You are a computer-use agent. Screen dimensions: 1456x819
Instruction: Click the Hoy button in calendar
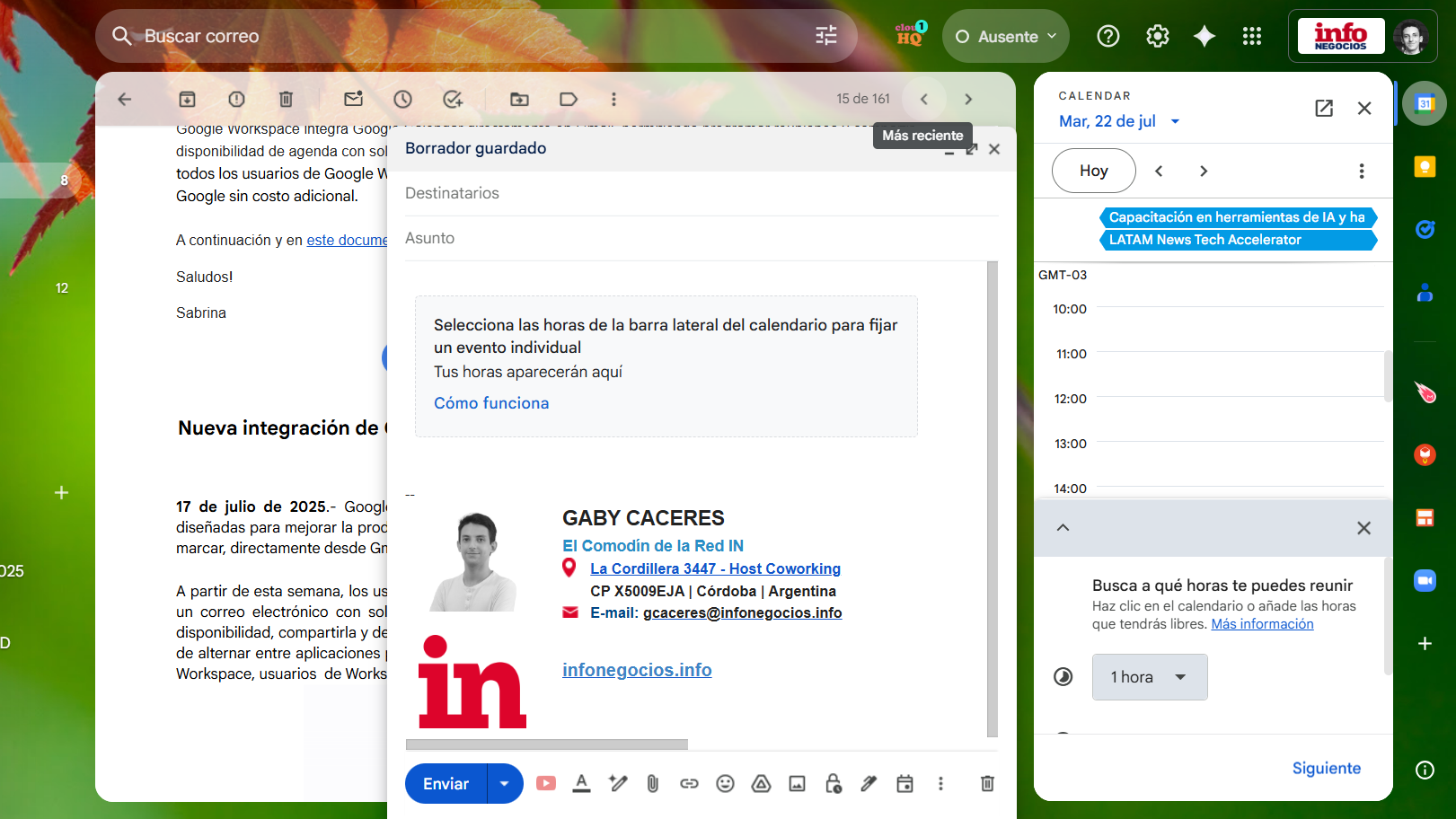click(1093, 171)
